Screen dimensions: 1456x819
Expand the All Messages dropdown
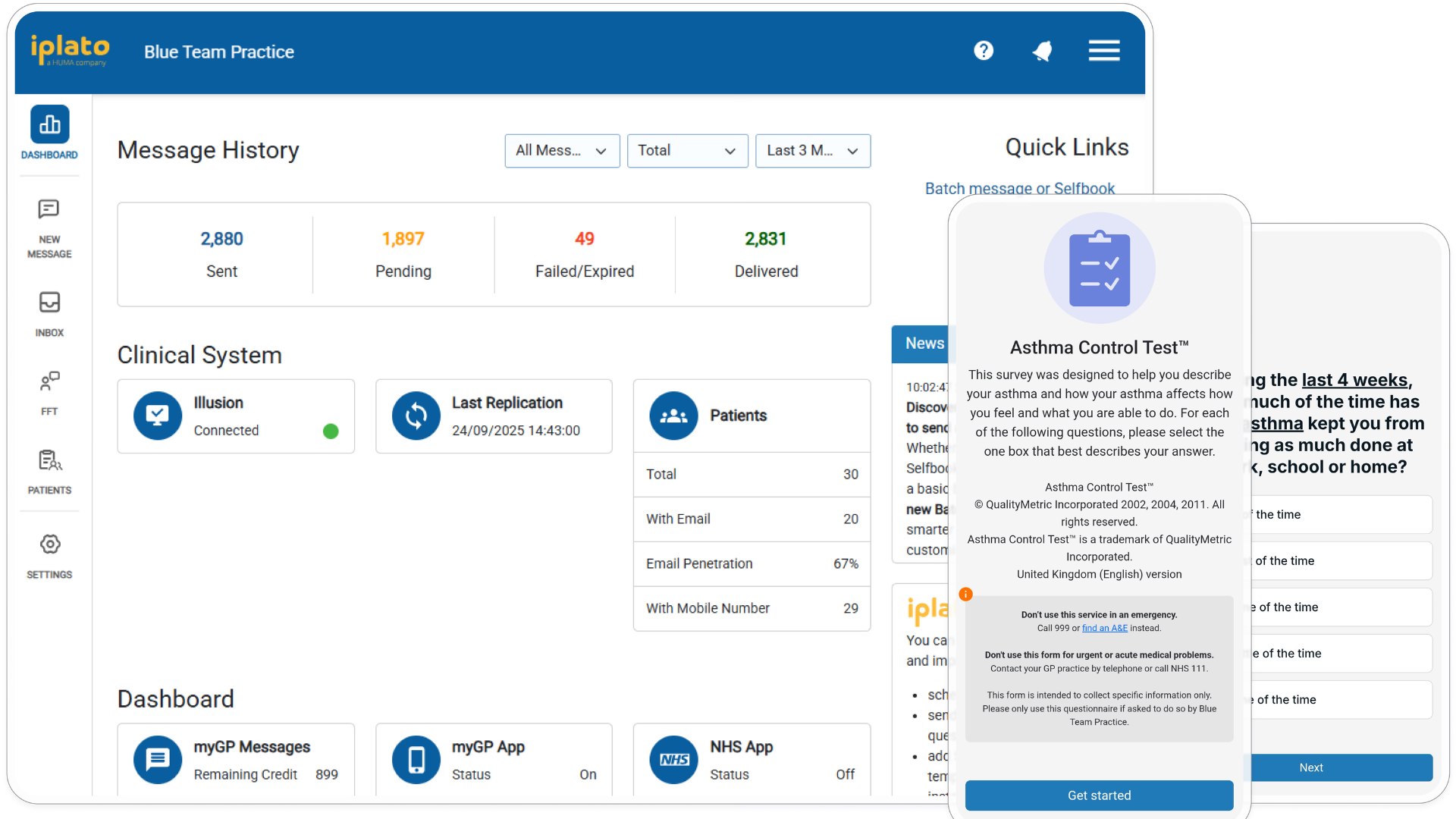[562, 151]
